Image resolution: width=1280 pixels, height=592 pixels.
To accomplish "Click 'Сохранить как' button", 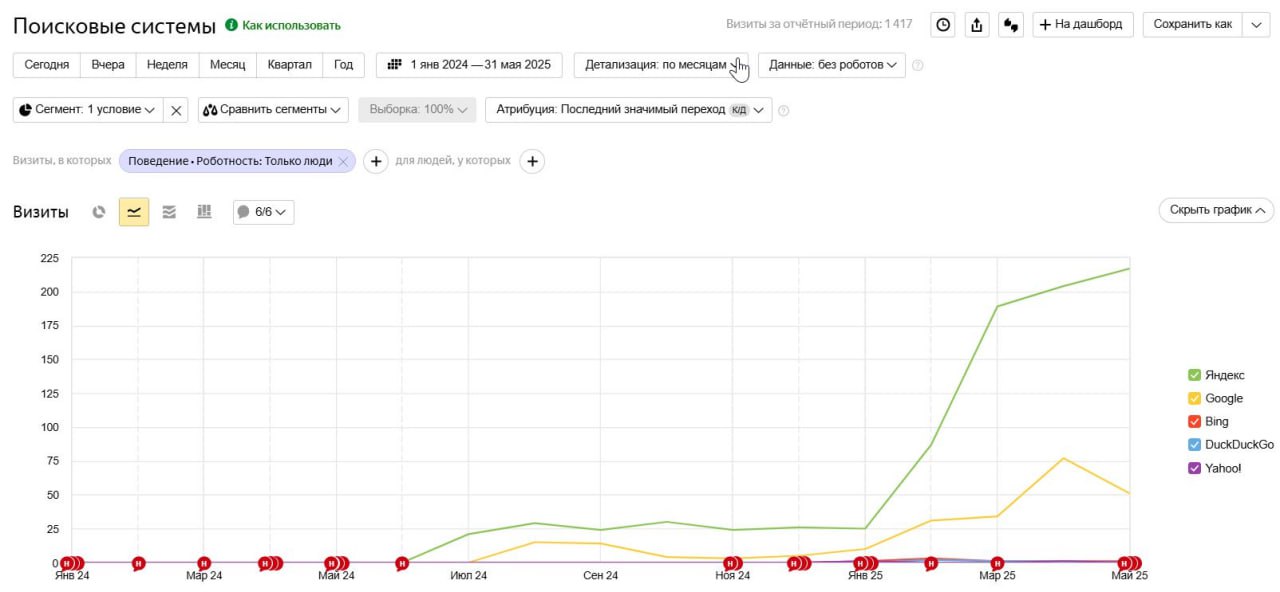I will click(x=1192, y=24).
